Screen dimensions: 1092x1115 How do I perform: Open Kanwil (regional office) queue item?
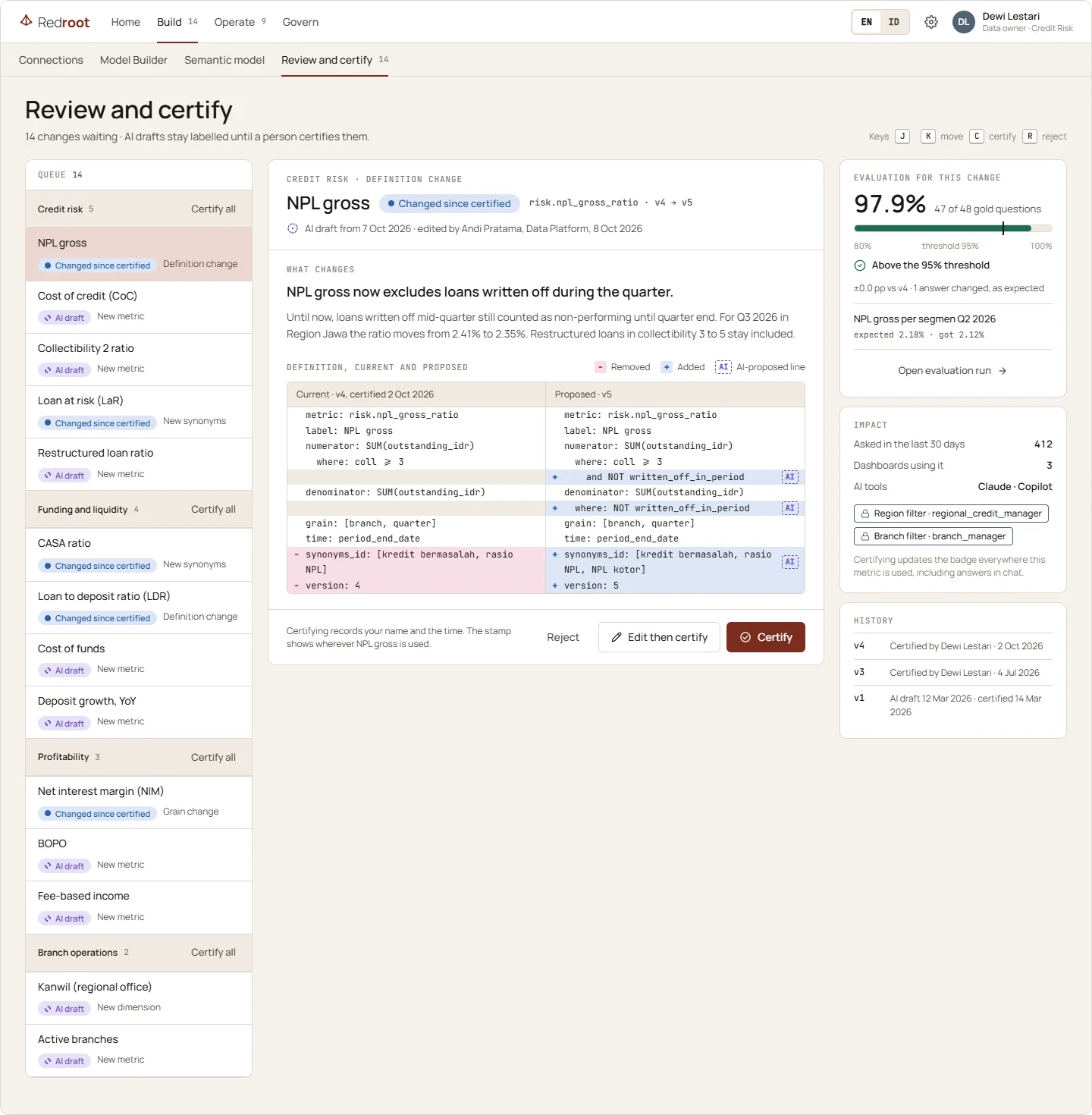point(139,998)
